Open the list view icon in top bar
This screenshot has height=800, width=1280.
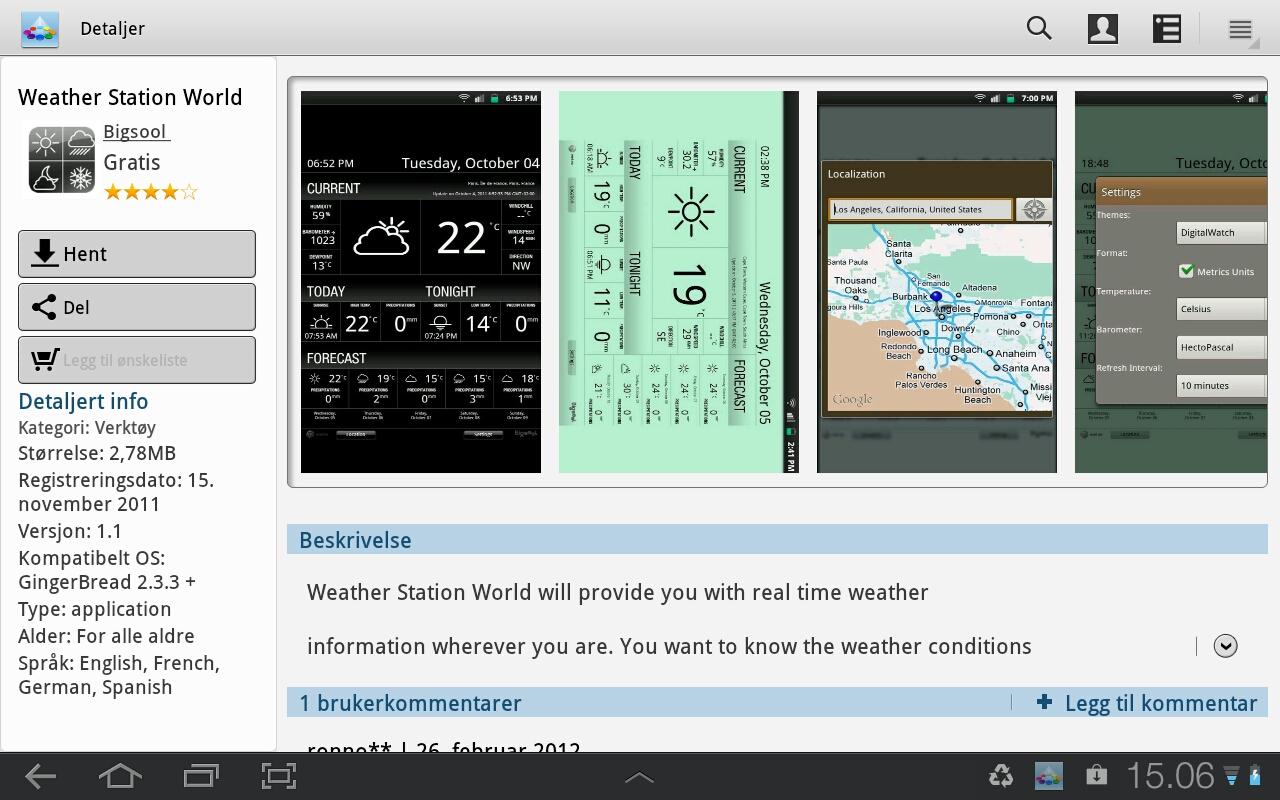(x=1167, y=28)
